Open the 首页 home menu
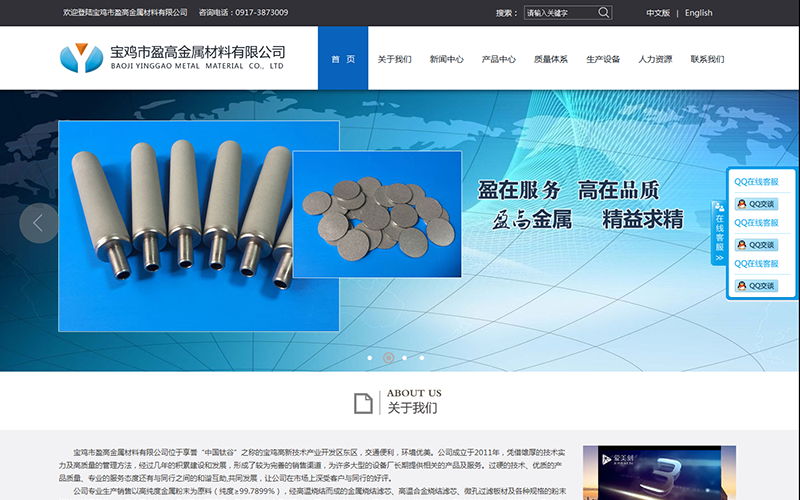 pos(343,58)
